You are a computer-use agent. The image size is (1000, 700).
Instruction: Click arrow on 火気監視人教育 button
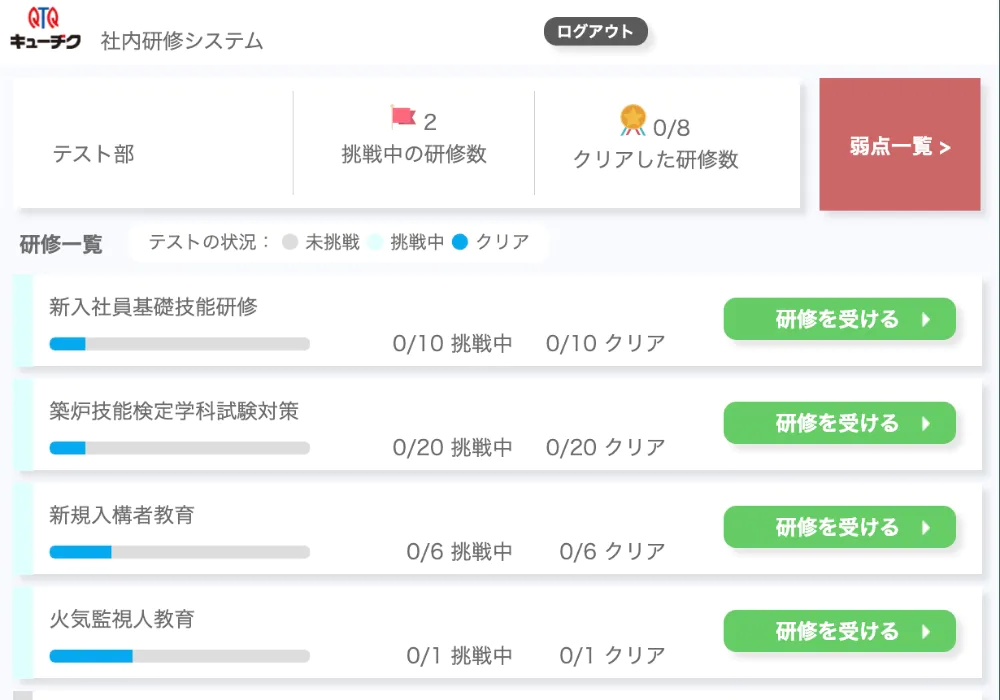pyautogui.click(x=926, y=632)
